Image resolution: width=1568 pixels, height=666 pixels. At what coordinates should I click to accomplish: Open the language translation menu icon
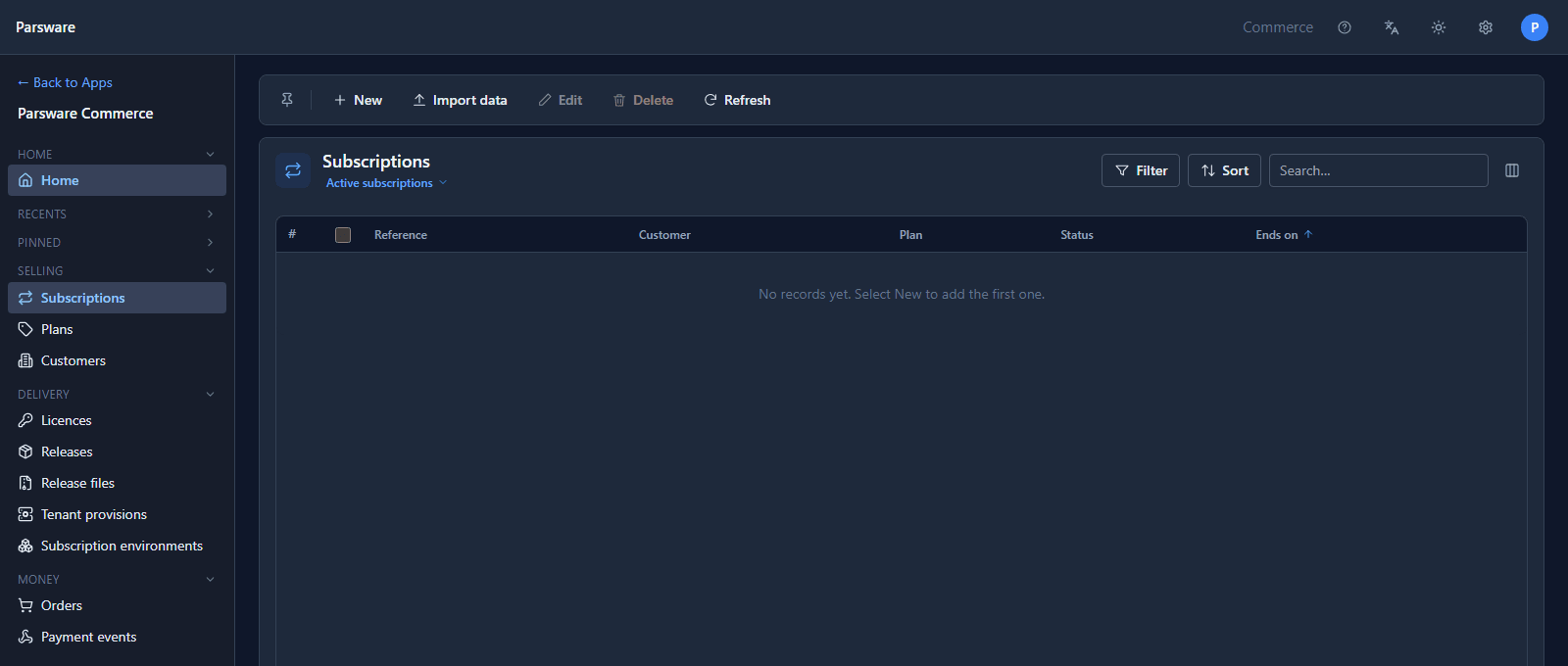(x=1392, y=27)
